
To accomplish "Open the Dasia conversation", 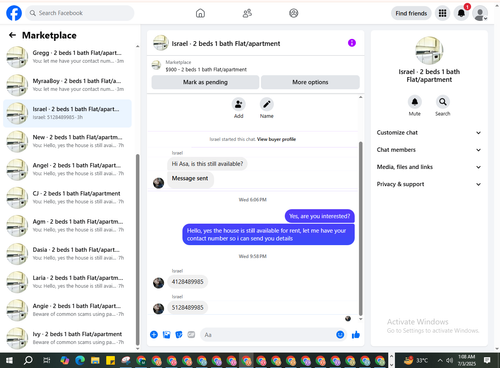I will tap(67, 254).
